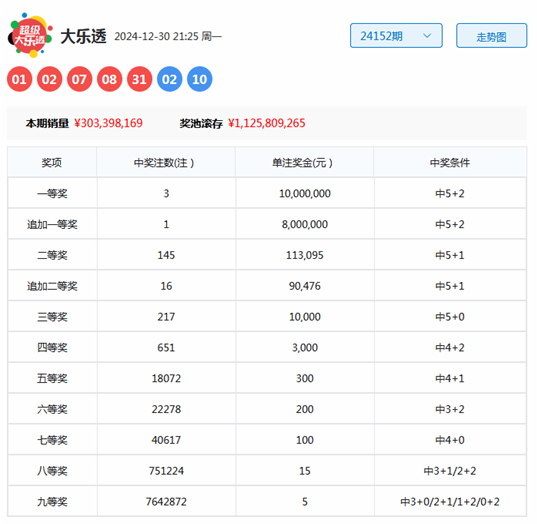The width and height of the screenshot is (537, 524).
Task: Click the sales amount ¥303,398,169
Action: click(x=108, y=123)
